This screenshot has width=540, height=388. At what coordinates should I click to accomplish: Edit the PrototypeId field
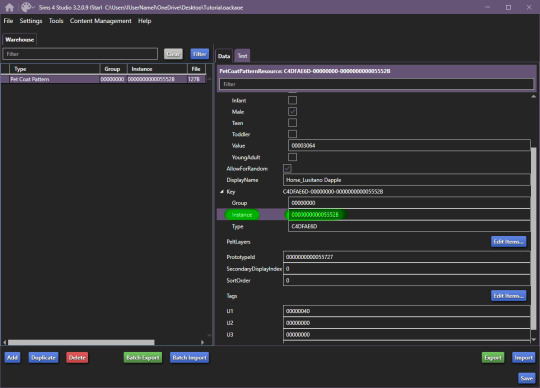point(407,257)
